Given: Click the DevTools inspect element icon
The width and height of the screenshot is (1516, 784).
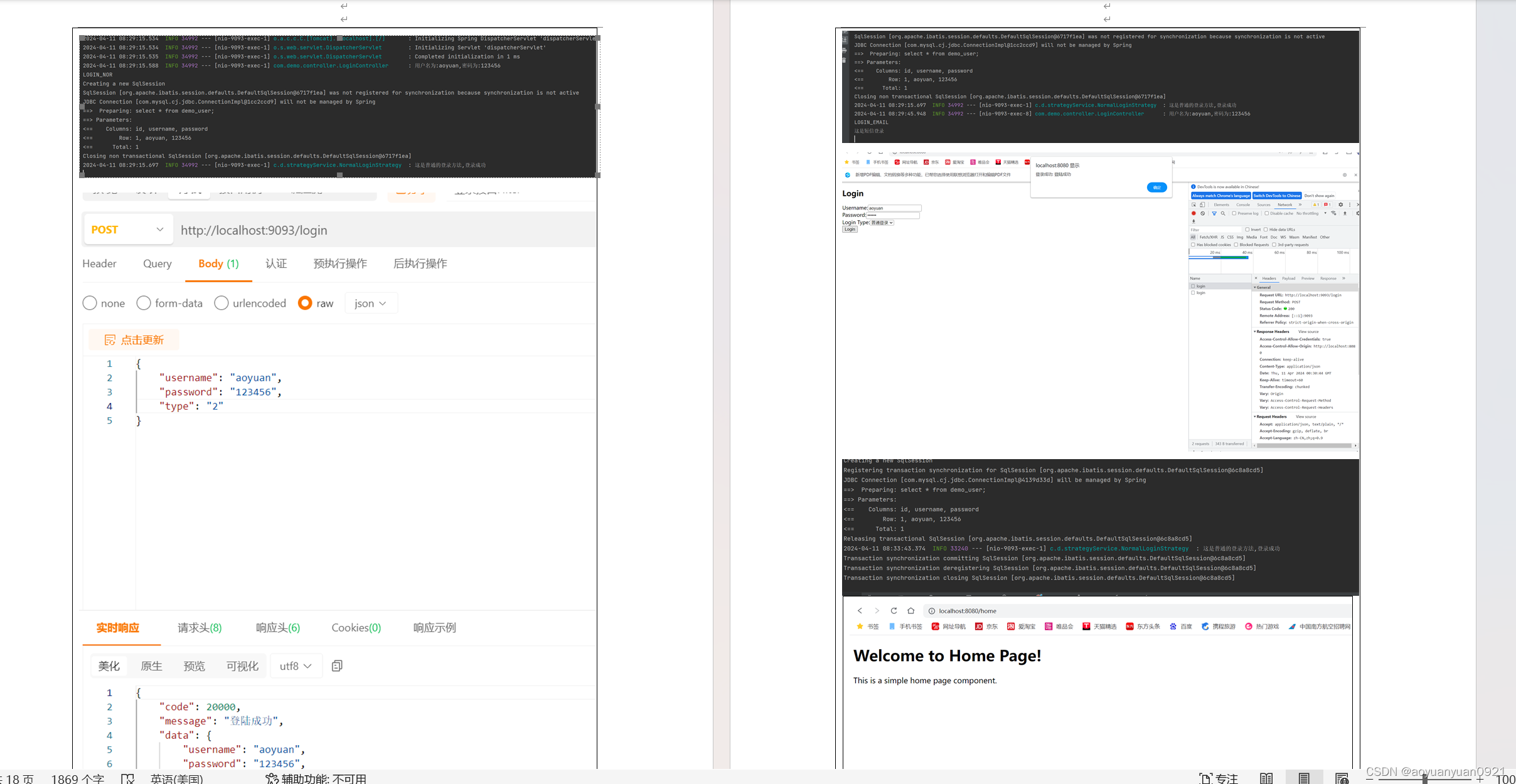Looking at the screenshot, I should coord(1194,204).
